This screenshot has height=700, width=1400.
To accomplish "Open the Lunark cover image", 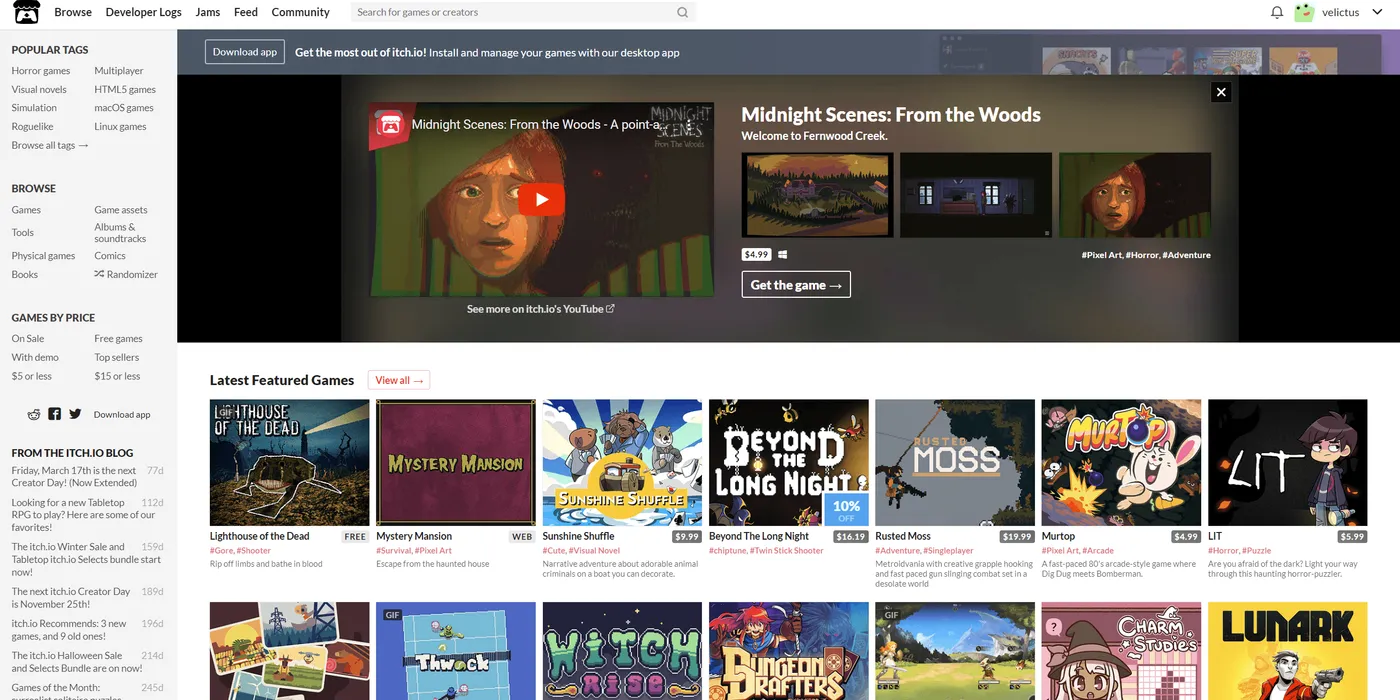I will pos(1288,651).
